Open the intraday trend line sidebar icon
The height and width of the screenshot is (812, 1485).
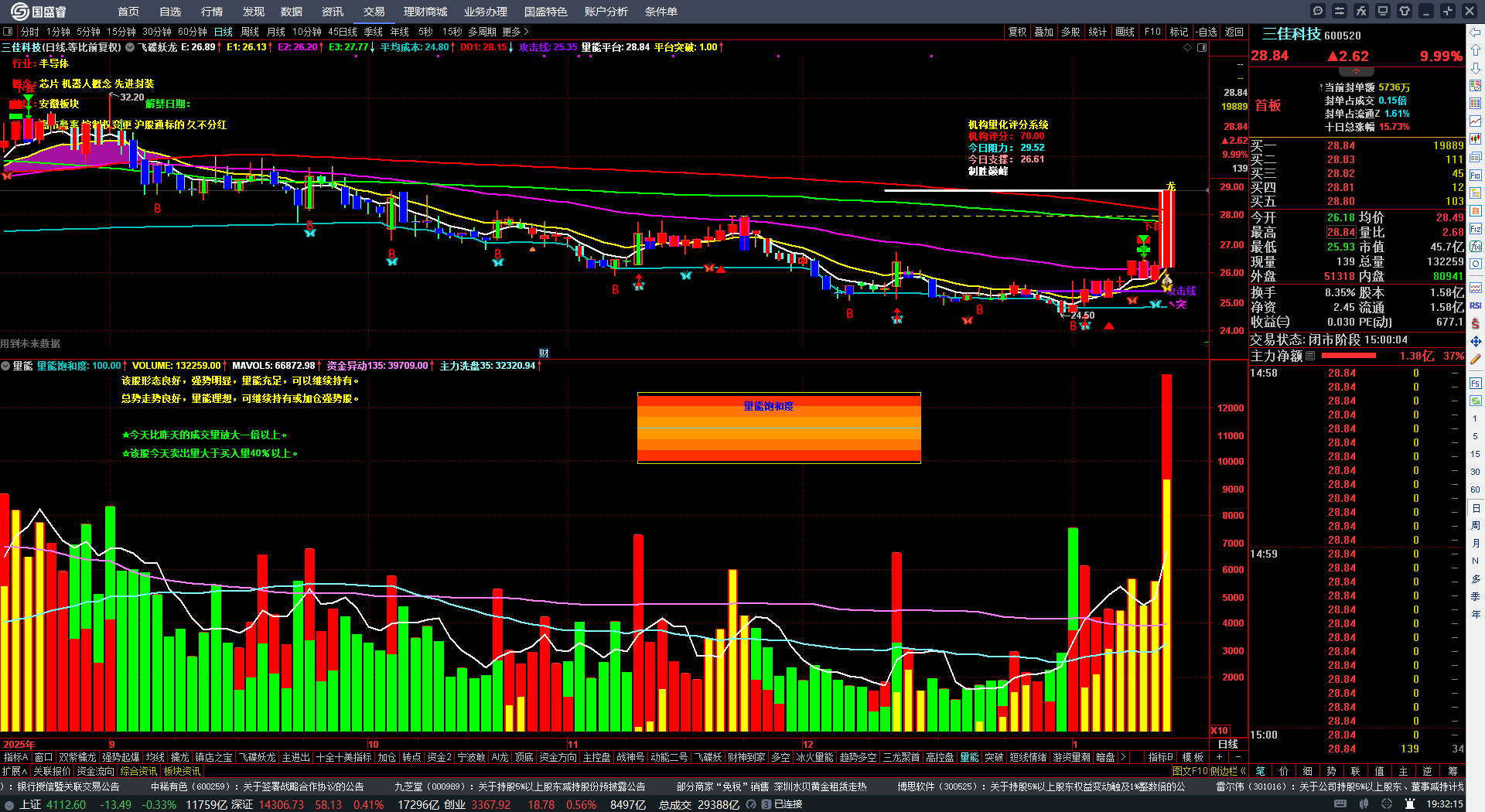click(1476, 121)
